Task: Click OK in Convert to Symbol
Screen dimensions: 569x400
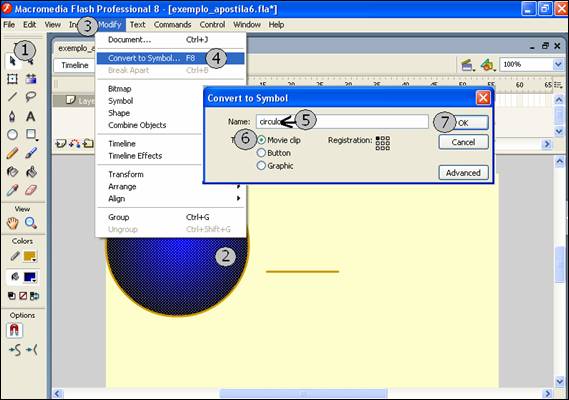Action: (x=463, y=123)
